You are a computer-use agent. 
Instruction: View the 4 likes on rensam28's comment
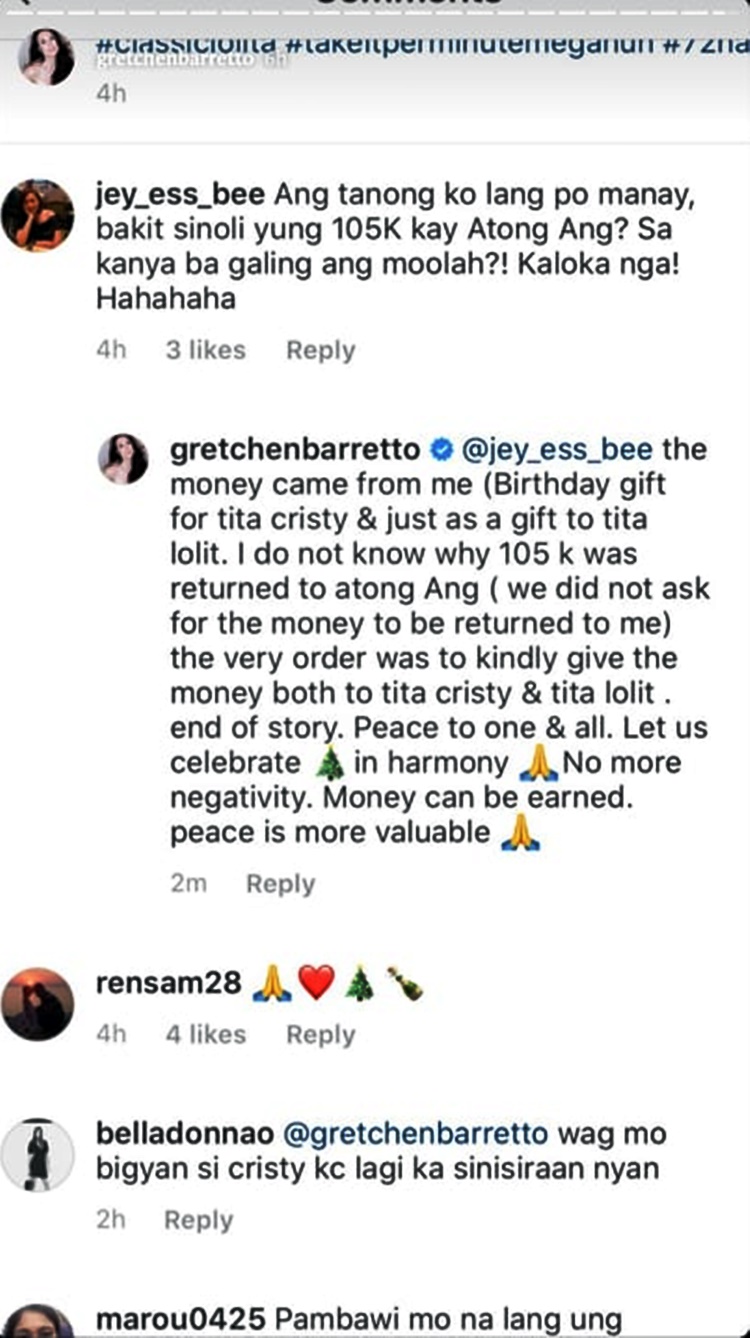pyautogui.click(x=212, y=1035)
